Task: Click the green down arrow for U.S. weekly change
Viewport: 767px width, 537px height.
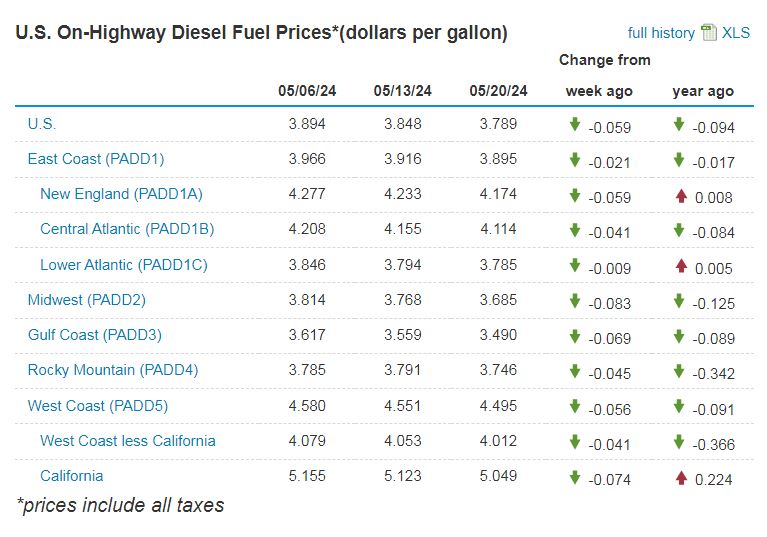Action: [x=575, y=125]
